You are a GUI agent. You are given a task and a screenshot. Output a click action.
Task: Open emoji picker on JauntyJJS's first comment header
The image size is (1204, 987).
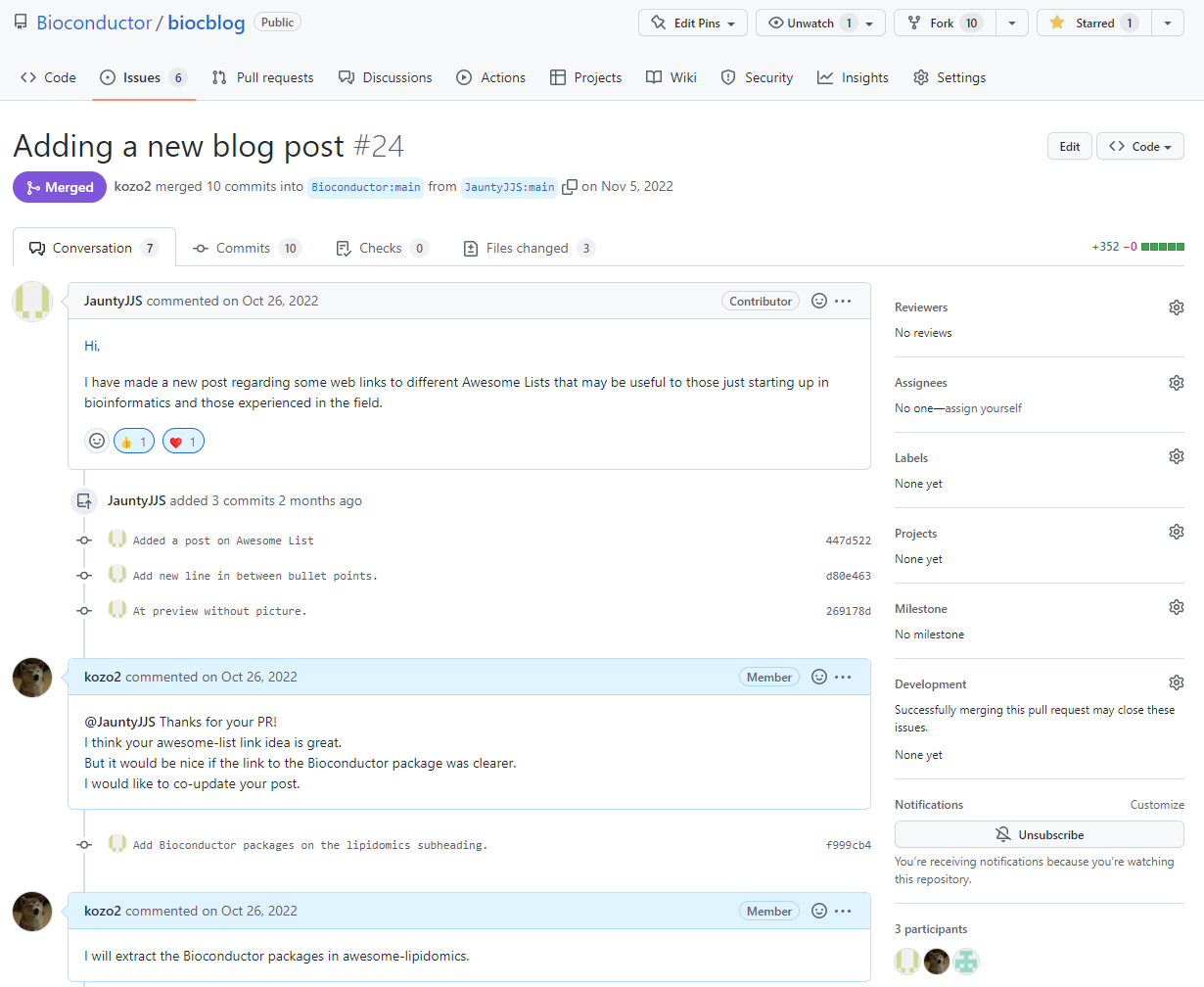(x=819, y=301)
